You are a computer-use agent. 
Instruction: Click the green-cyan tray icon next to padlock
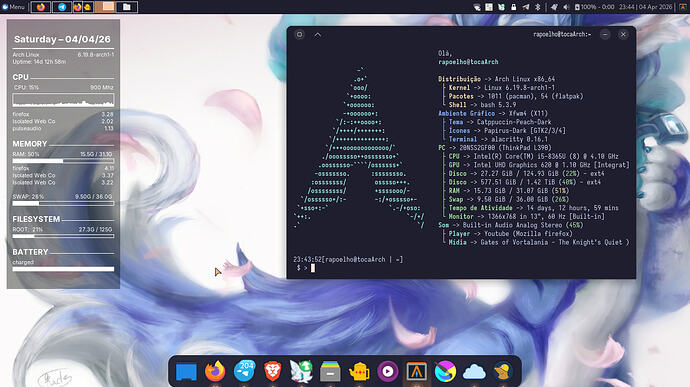(501, 7)
